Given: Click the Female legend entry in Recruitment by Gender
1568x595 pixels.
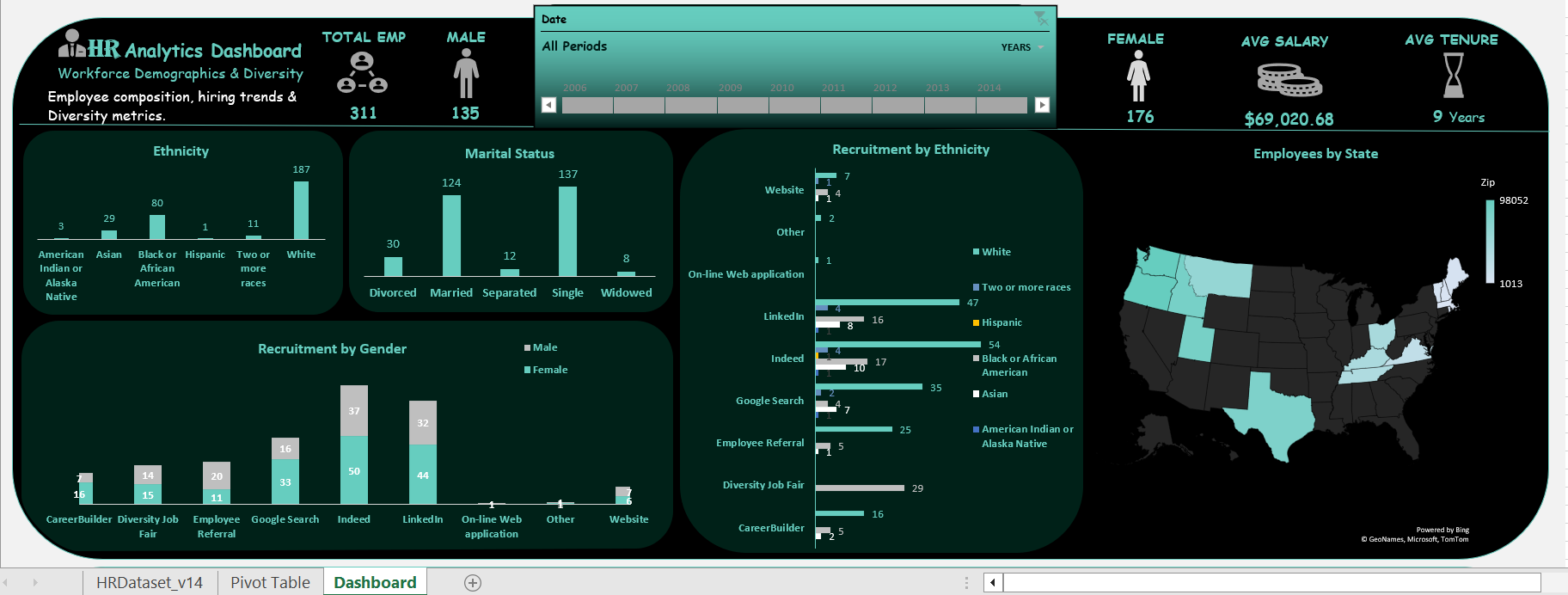Looking at the screenshot, I should coord(549,370).
